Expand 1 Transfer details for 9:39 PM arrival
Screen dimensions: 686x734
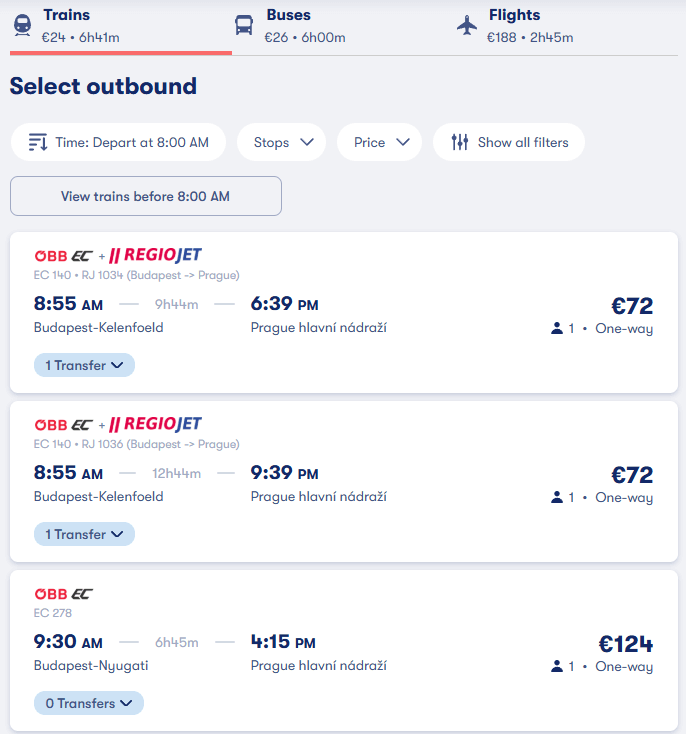tap(84, 534)
